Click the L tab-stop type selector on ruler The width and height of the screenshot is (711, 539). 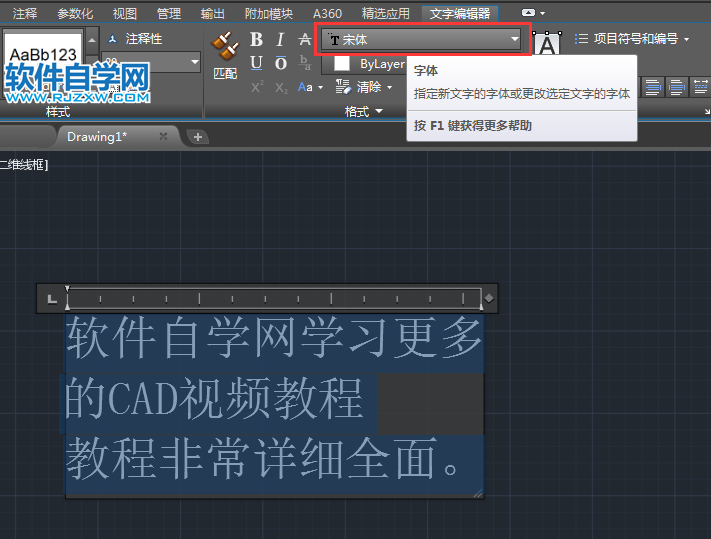[x=52, y=298]
